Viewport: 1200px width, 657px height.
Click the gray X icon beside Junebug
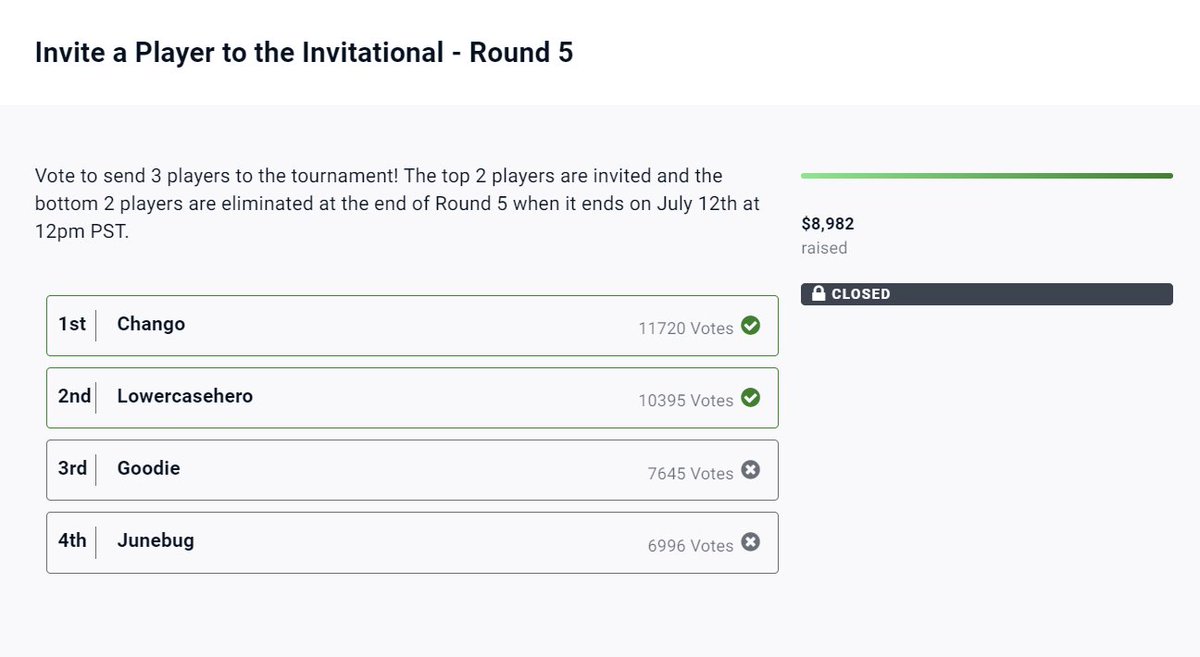point(750,542)
